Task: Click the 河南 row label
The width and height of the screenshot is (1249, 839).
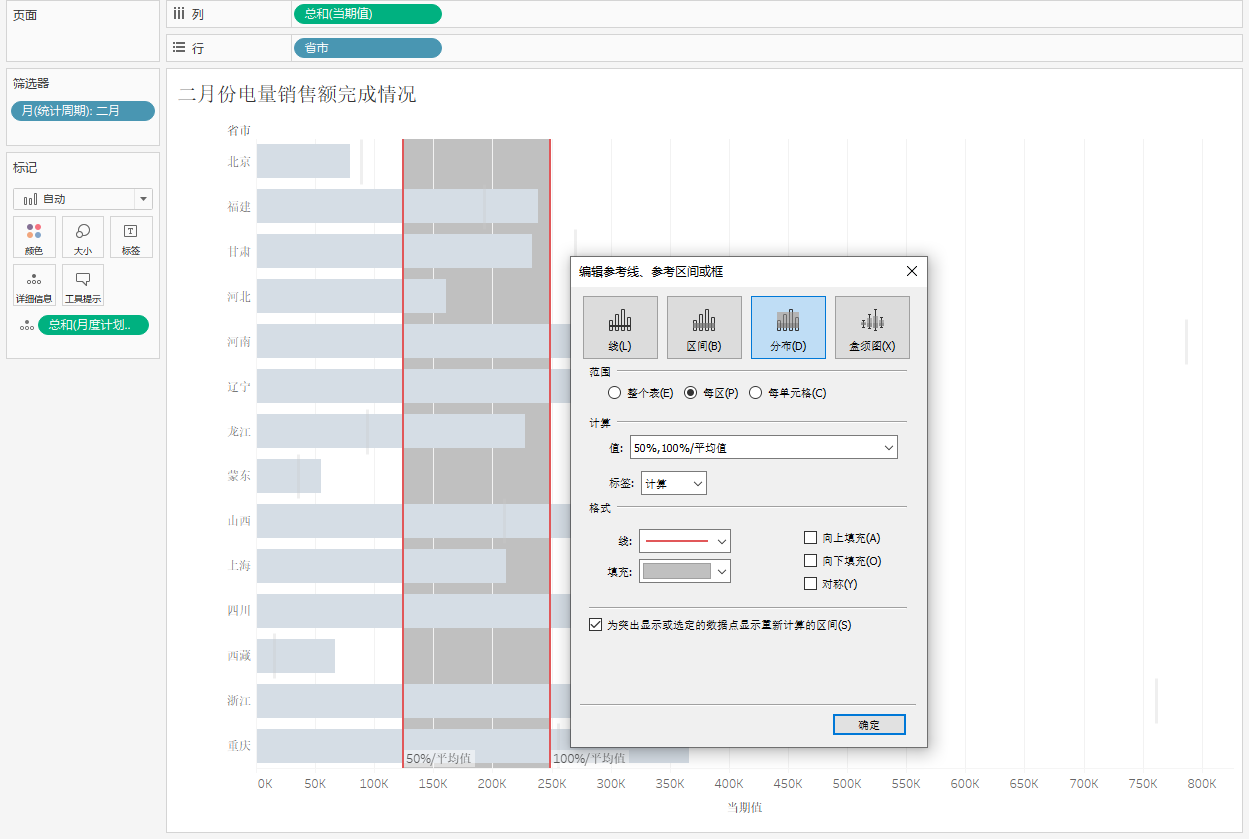Action: (239, 342)
